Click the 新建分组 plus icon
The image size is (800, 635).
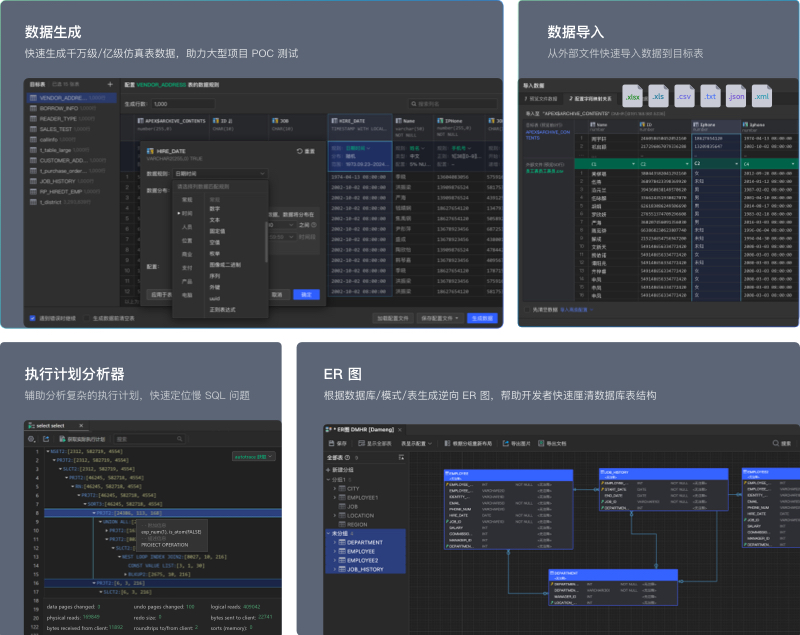coord(328,470)
